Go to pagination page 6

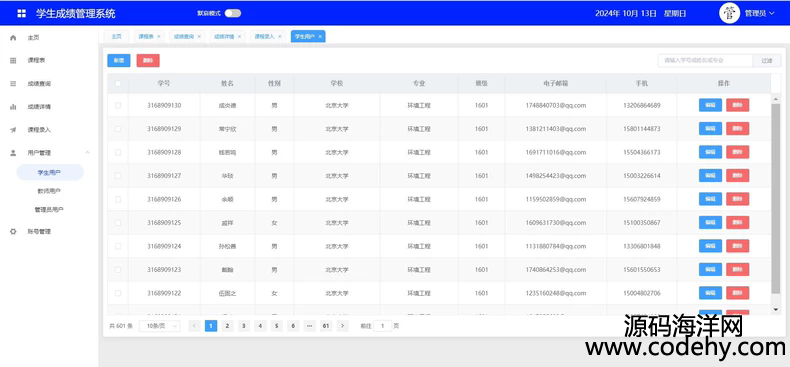293,326
